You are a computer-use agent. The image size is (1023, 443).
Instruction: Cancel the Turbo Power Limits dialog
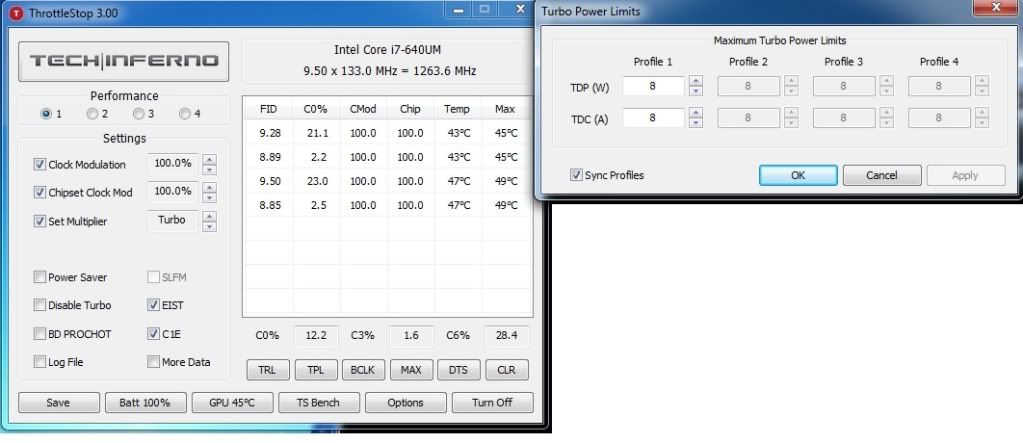click(x=881, y=175)
